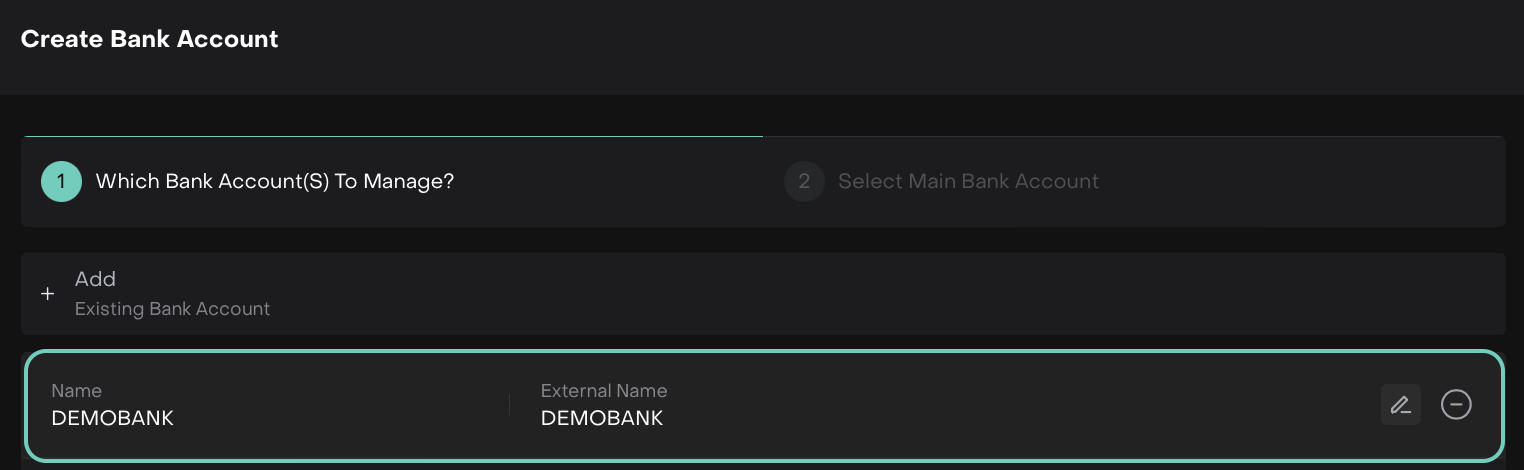The width and height of the screenshot is (1524, 470).
Task: Click the teal filled stepper progress line
Action: tap(392, 136)
